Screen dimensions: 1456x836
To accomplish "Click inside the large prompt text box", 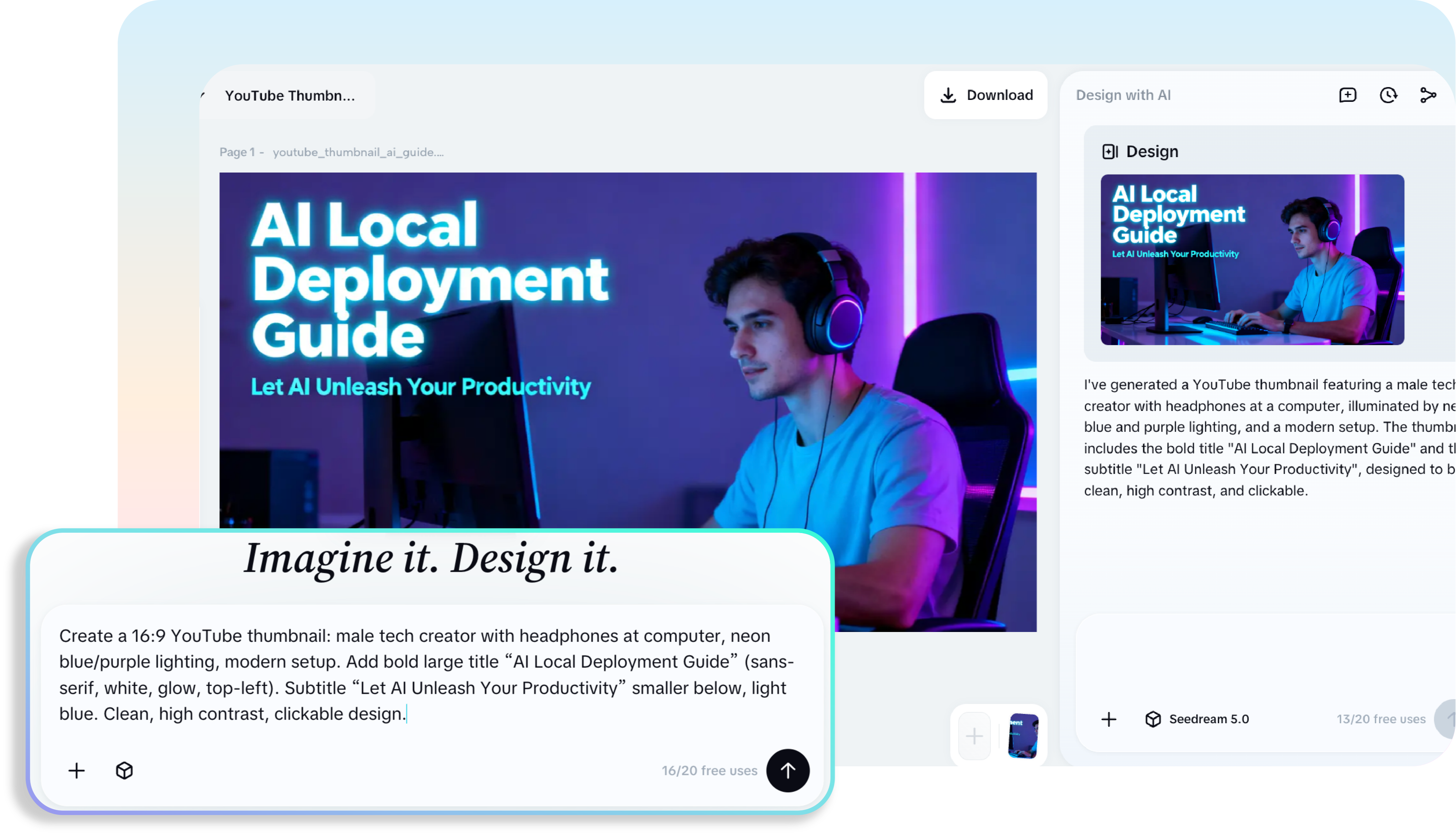I will tap(425, 675).
